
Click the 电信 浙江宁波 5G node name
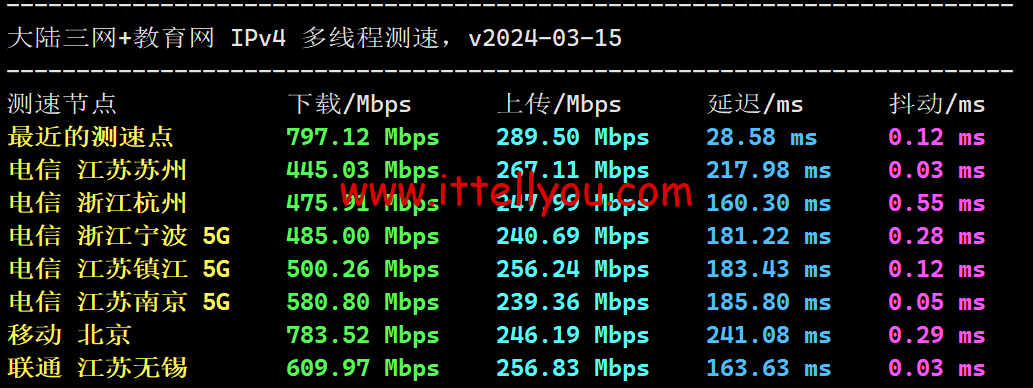[x=119, y=236]
